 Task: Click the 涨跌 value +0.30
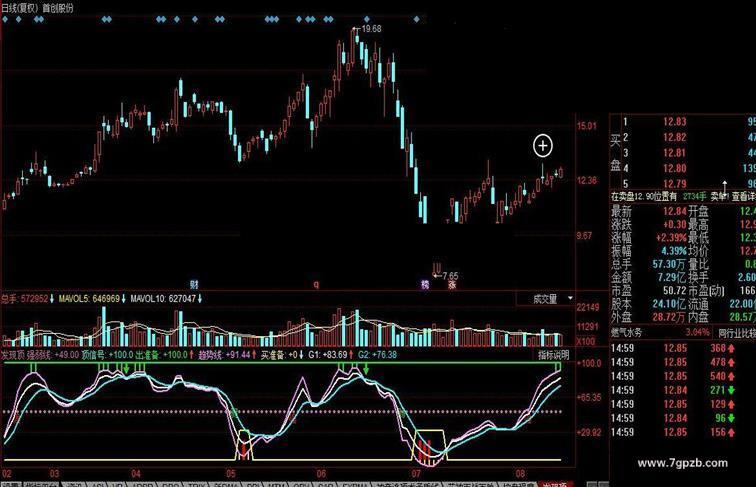click(x=675, y=224)
